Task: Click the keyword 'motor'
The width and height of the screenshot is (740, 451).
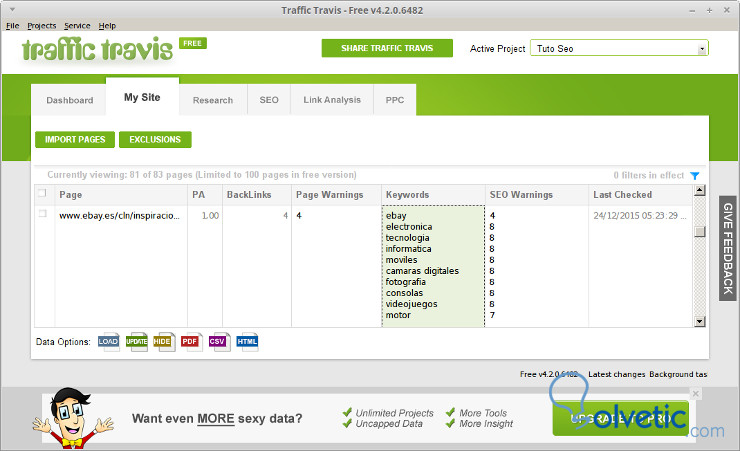Action: pyautogui.click(x=398, y=315)
